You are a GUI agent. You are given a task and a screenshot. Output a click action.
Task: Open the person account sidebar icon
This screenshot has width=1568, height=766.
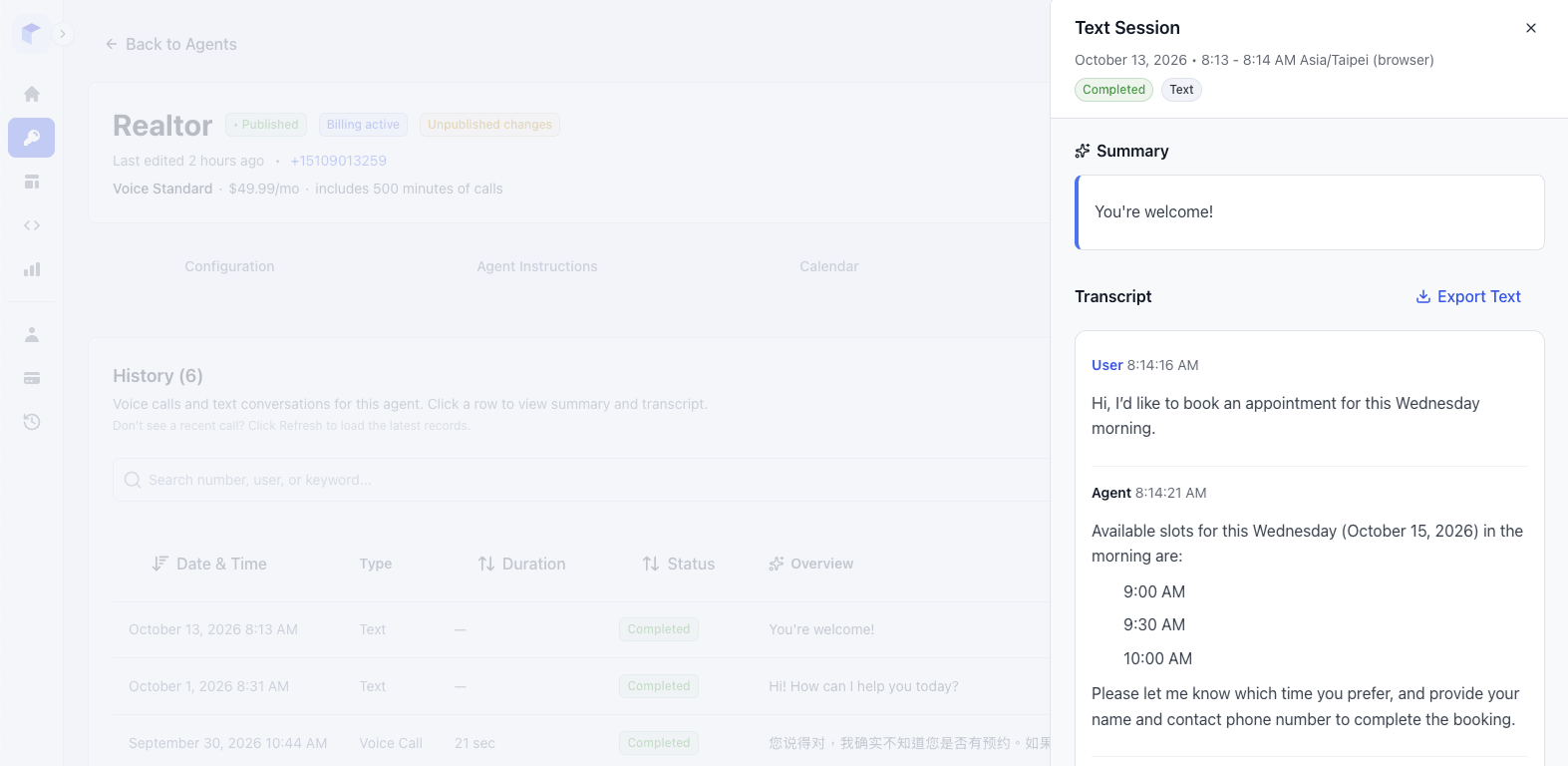32,334
